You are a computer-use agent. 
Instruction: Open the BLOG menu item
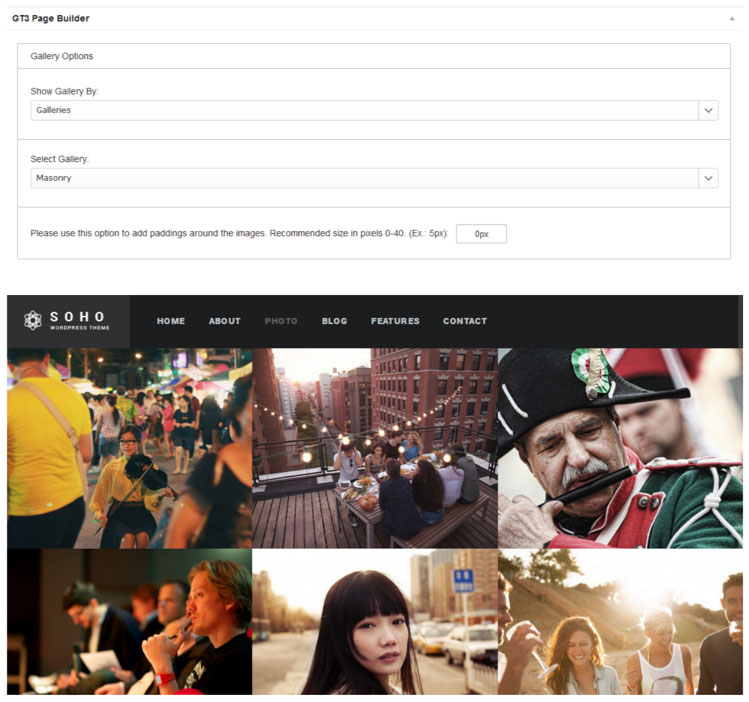click(x=334, y=321)
